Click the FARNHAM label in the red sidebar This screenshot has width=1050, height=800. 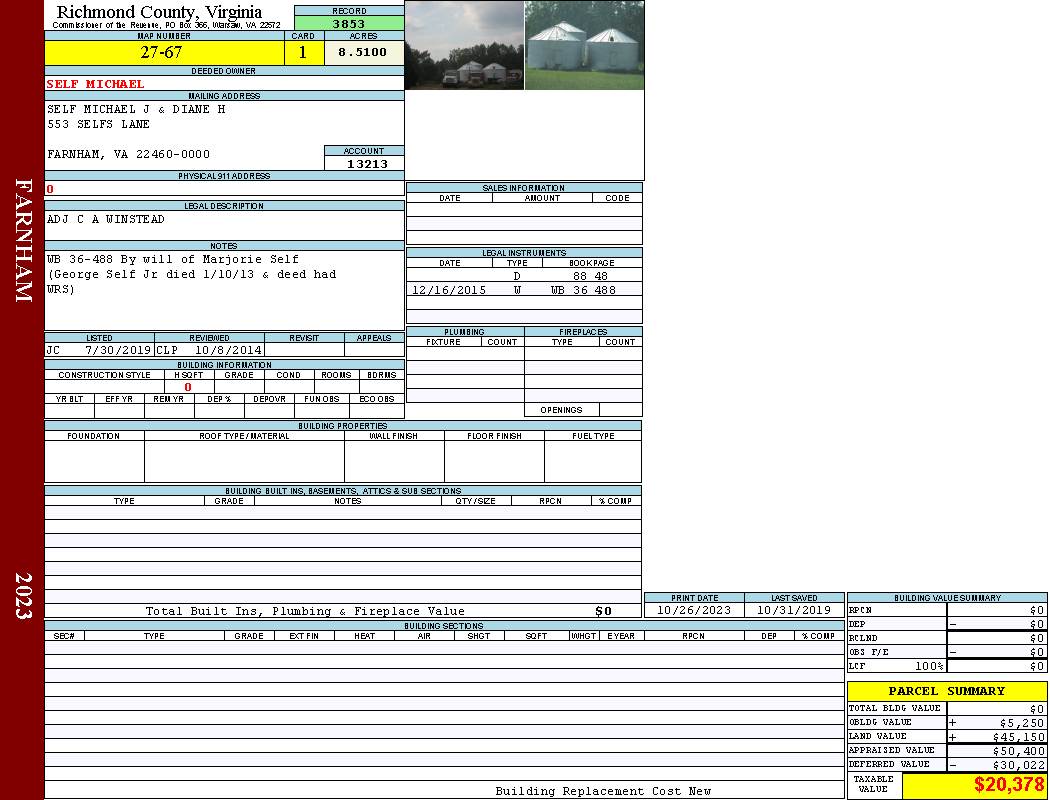coord(24,240)
